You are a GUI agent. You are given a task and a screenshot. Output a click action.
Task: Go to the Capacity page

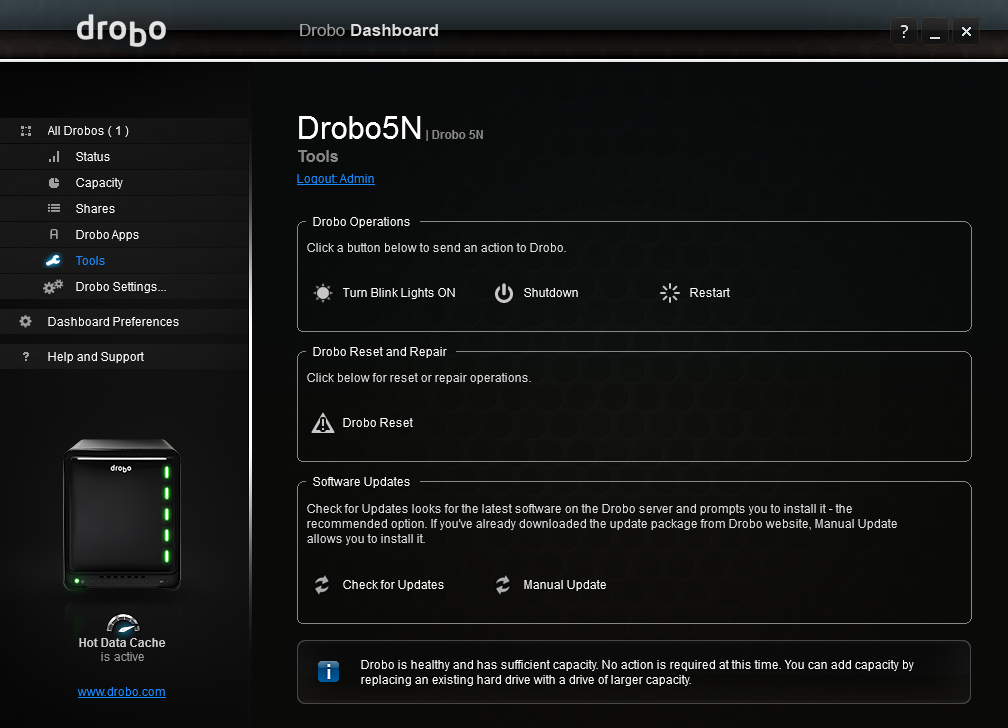pyautogui.click(x=99, y=183)
